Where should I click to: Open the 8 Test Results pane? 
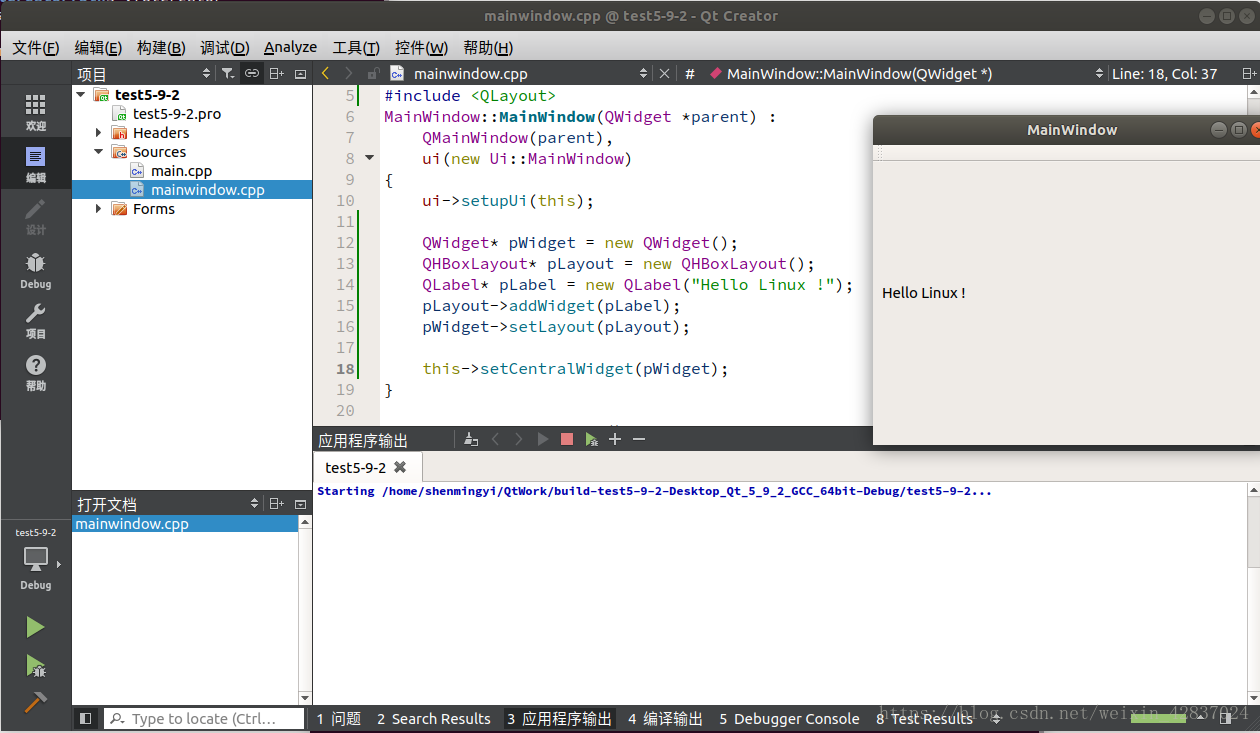925,718
